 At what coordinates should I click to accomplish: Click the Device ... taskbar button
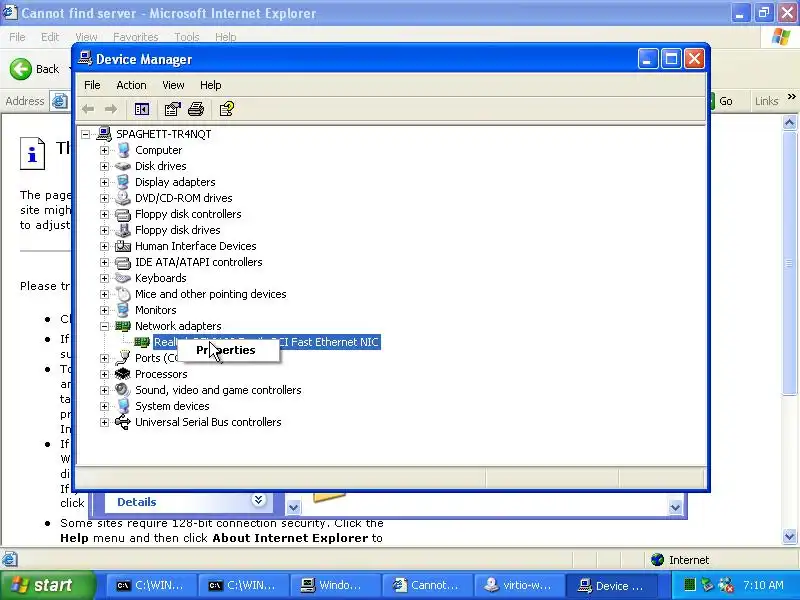[611, 585]
